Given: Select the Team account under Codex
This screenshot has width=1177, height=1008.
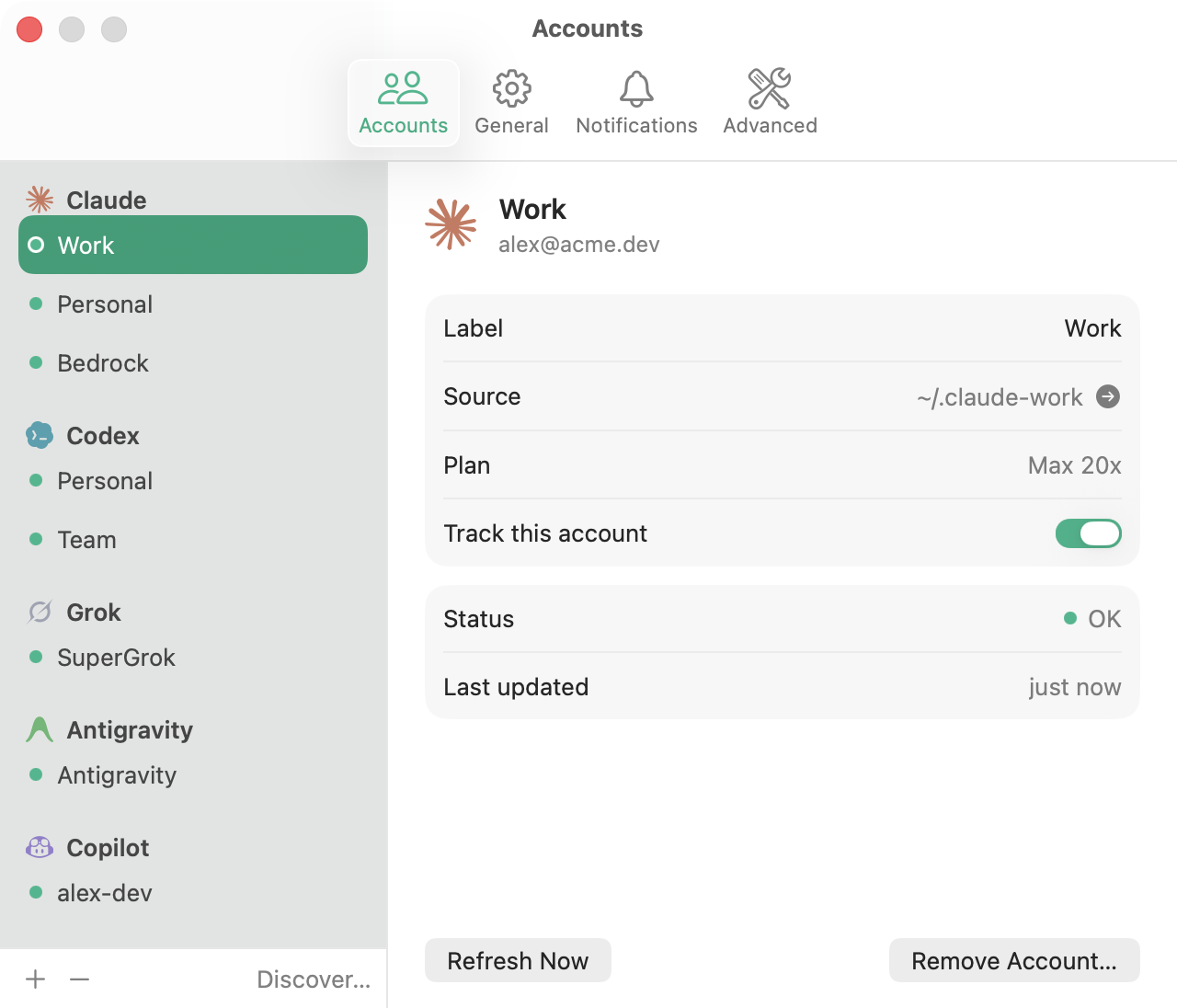Looking at the screenshot, I should [x=193, y=539].
